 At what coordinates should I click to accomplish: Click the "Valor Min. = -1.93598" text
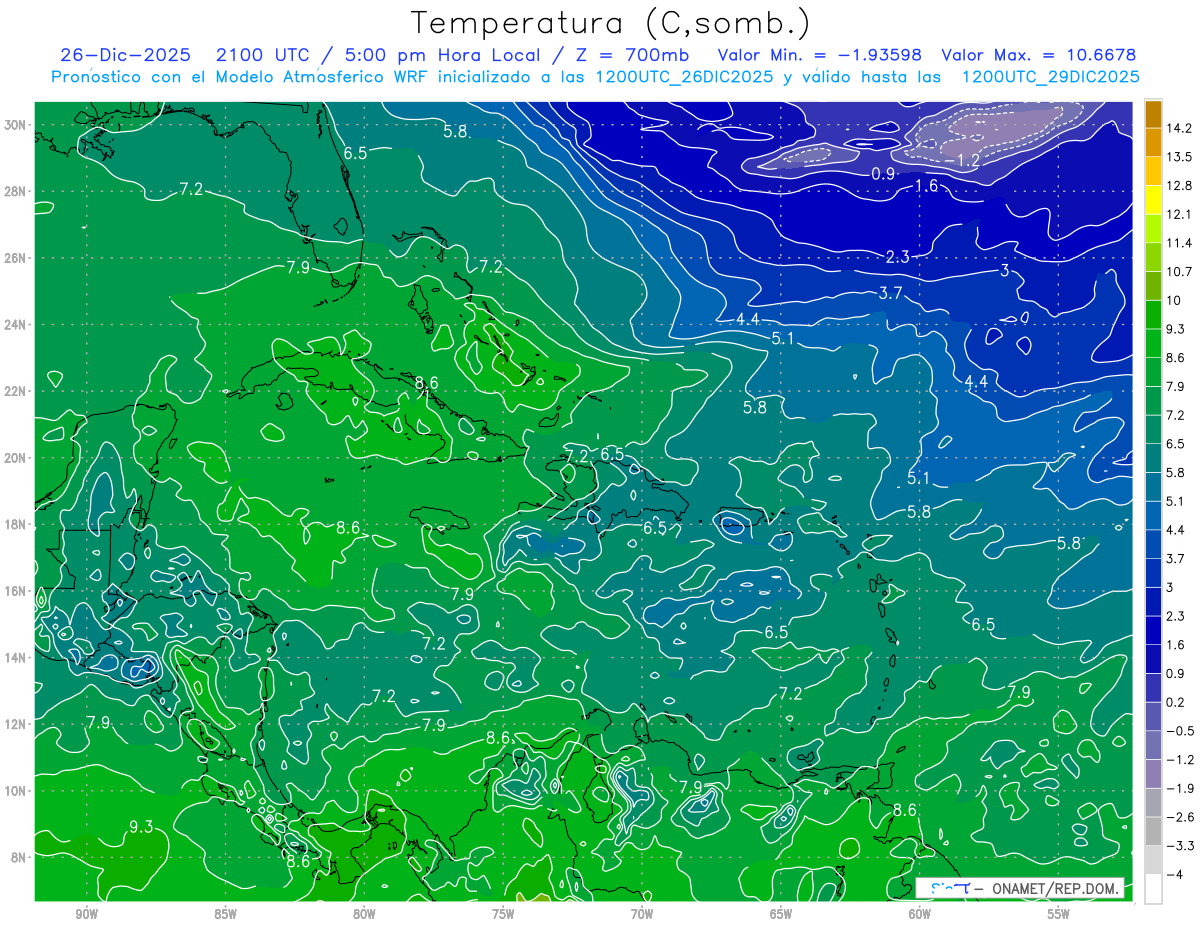pos(820,54)
